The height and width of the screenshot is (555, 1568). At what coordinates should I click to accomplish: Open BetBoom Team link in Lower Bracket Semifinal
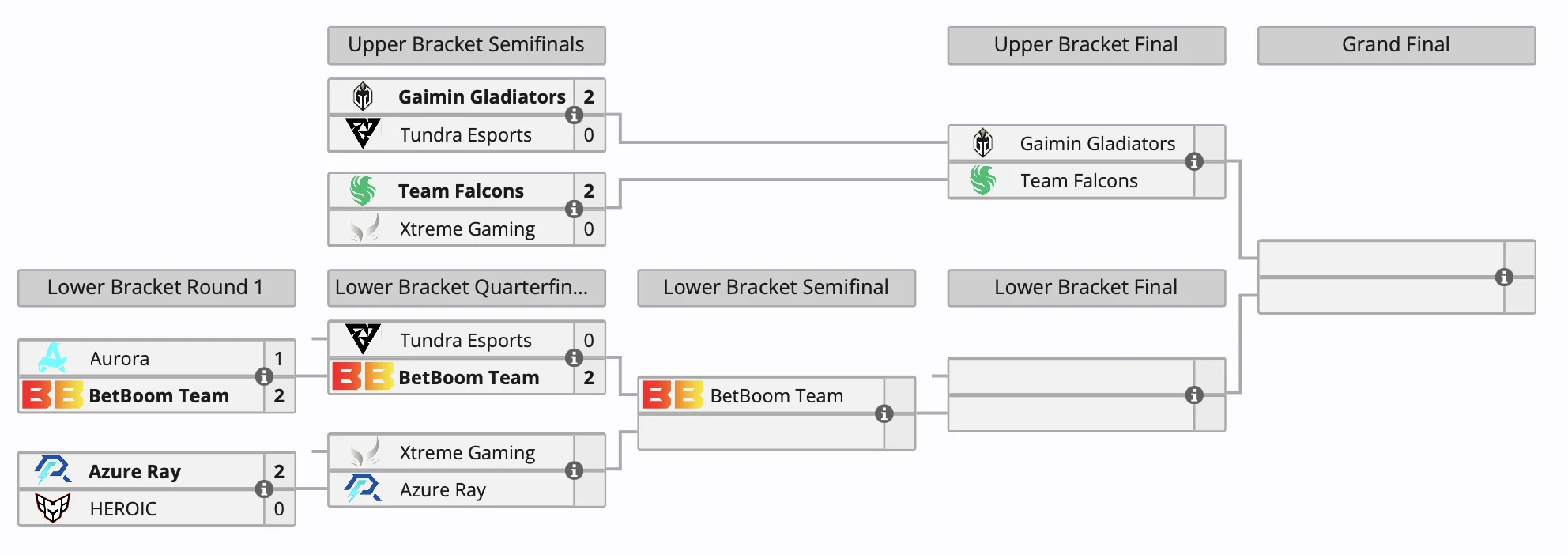pyautogui.click(x=776, y=396)
